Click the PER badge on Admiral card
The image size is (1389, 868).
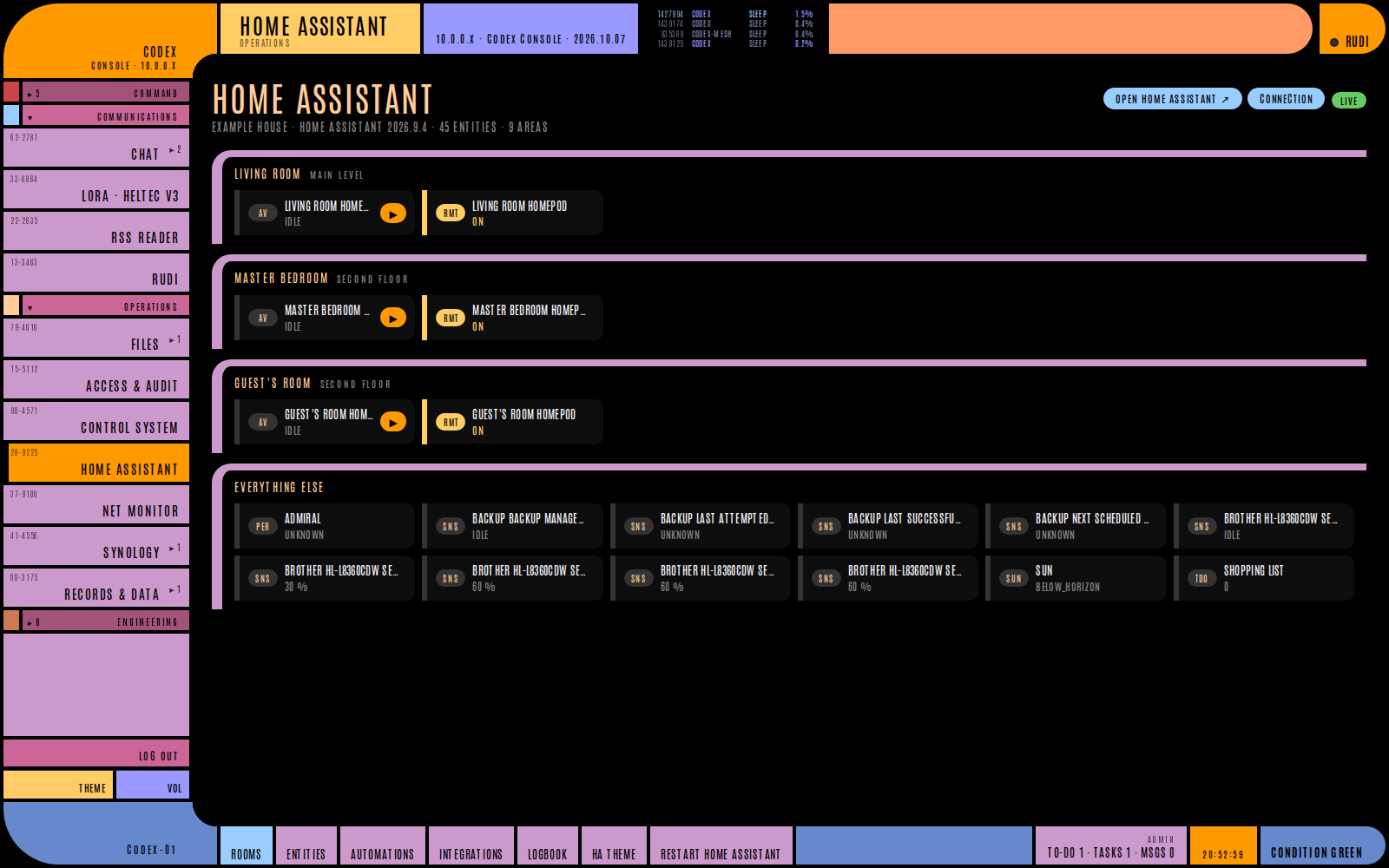pyautogui.click(x=263, y=527)
